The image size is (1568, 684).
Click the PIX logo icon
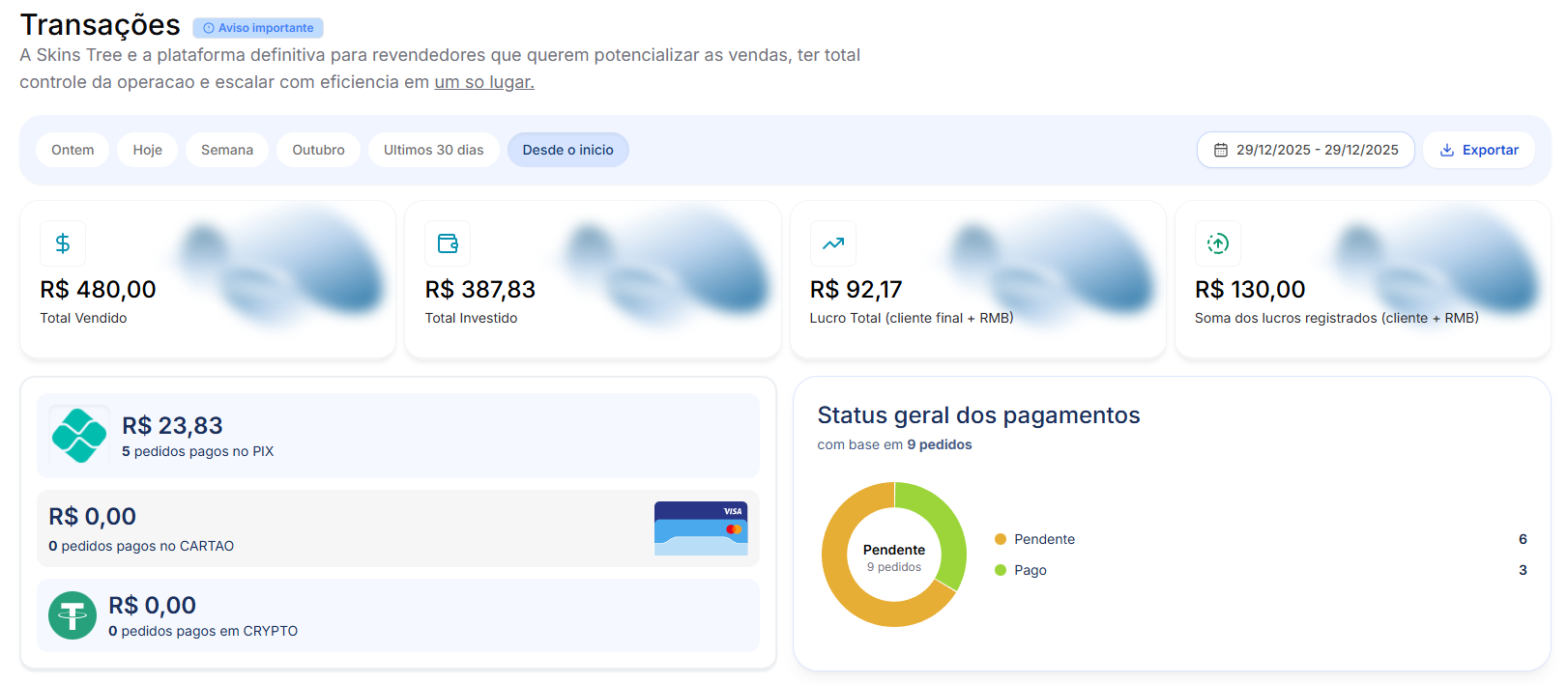point(78,436)
